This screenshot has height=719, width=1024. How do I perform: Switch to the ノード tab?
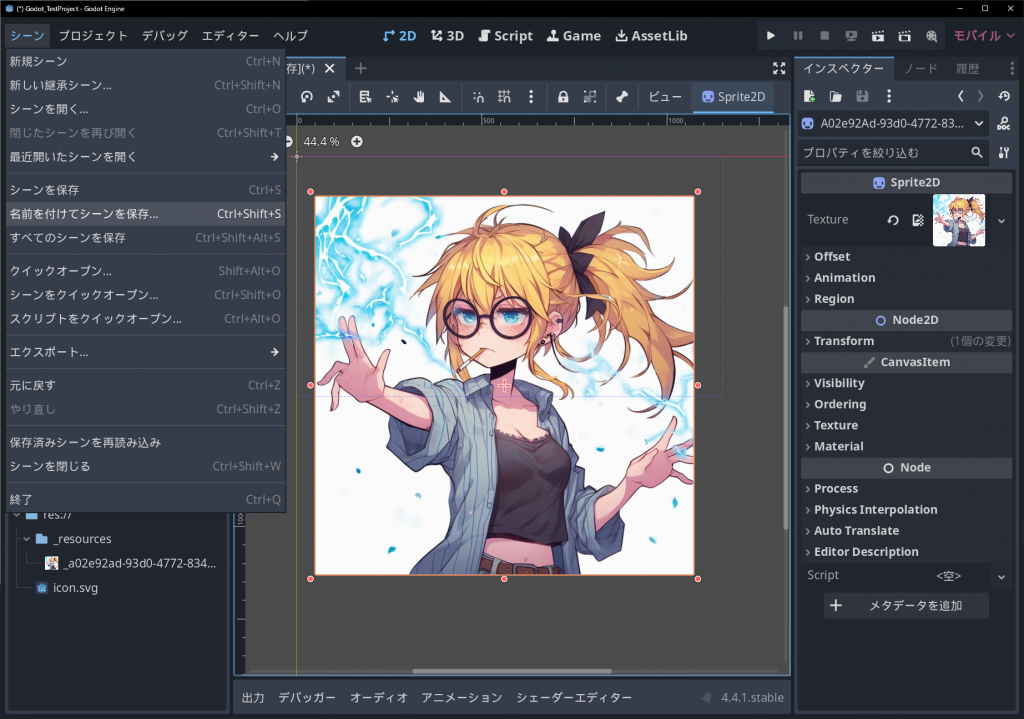coord(920,69)
